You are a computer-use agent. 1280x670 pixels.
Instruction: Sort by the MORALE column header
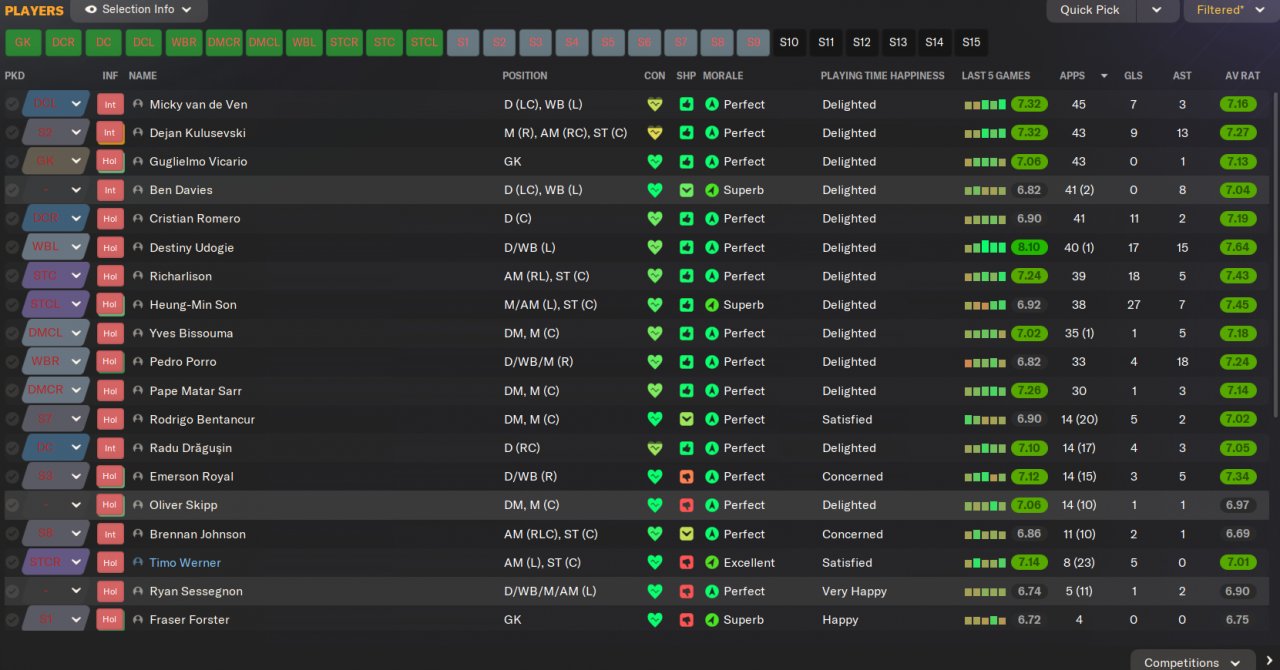coord(723,76)
